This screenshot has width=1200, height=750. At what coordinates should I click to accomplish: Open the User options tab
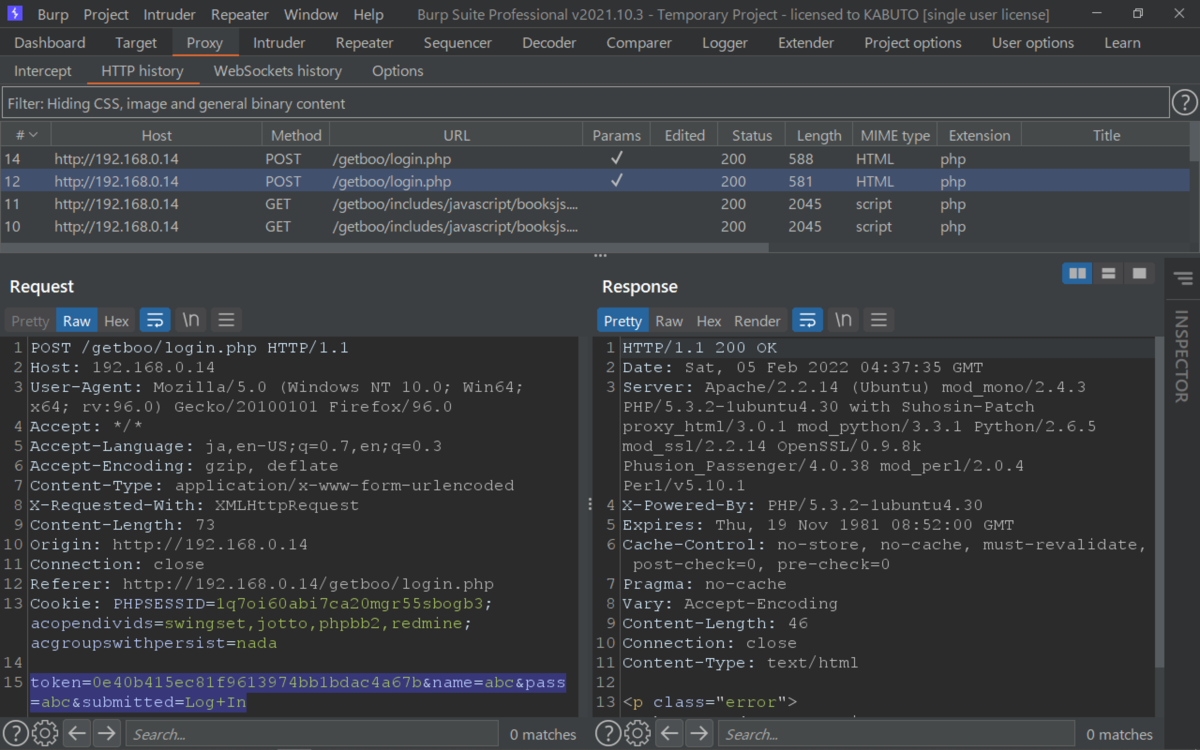1033,43
